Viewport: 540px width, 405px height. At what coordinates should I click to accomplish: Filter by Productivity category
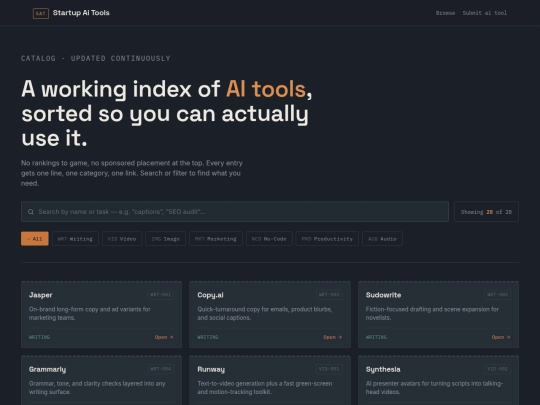pyautogui.click(x=327, y=239)
